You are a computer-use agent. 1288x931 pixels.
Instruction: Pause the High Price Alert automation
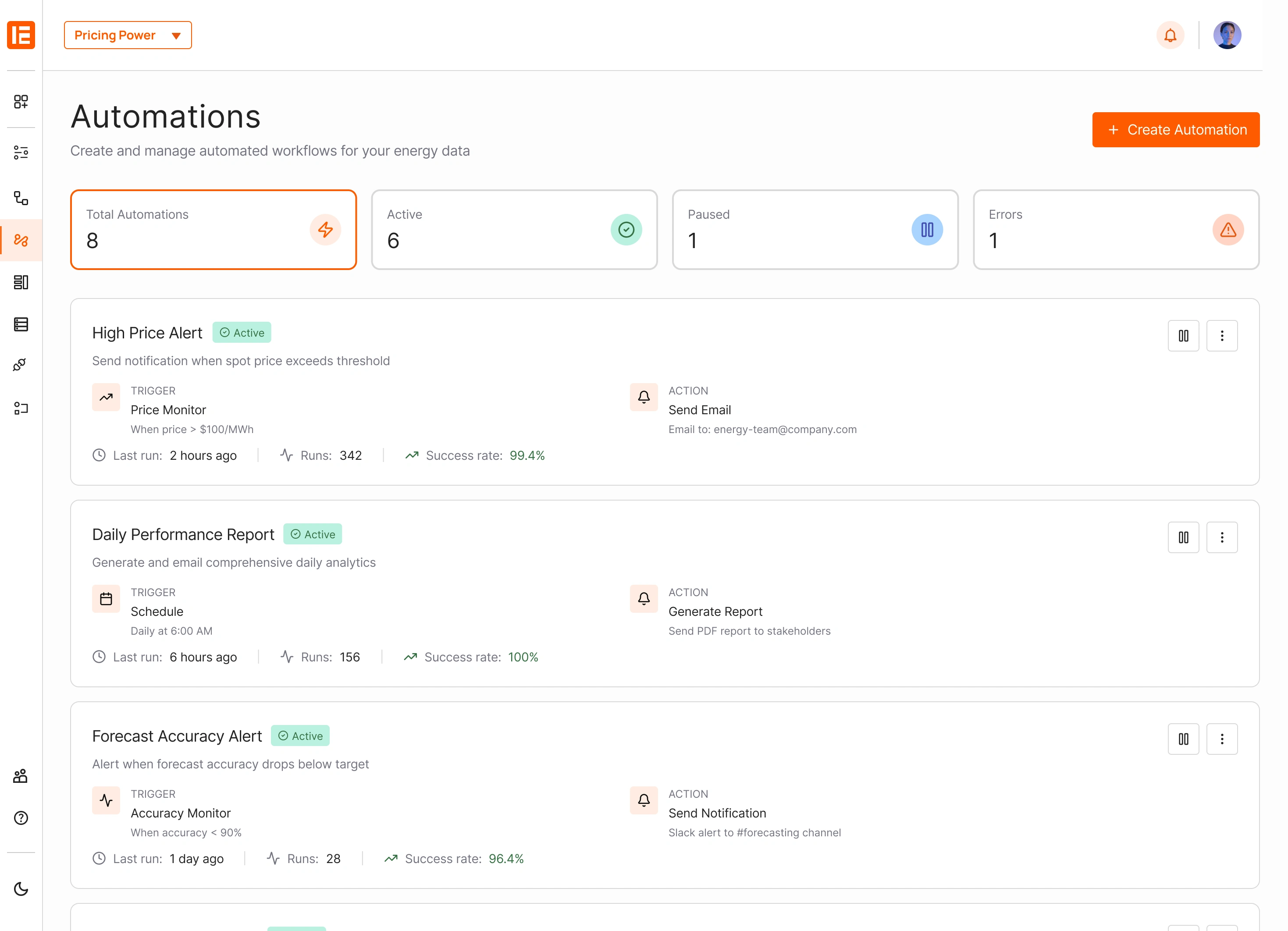1183,336
